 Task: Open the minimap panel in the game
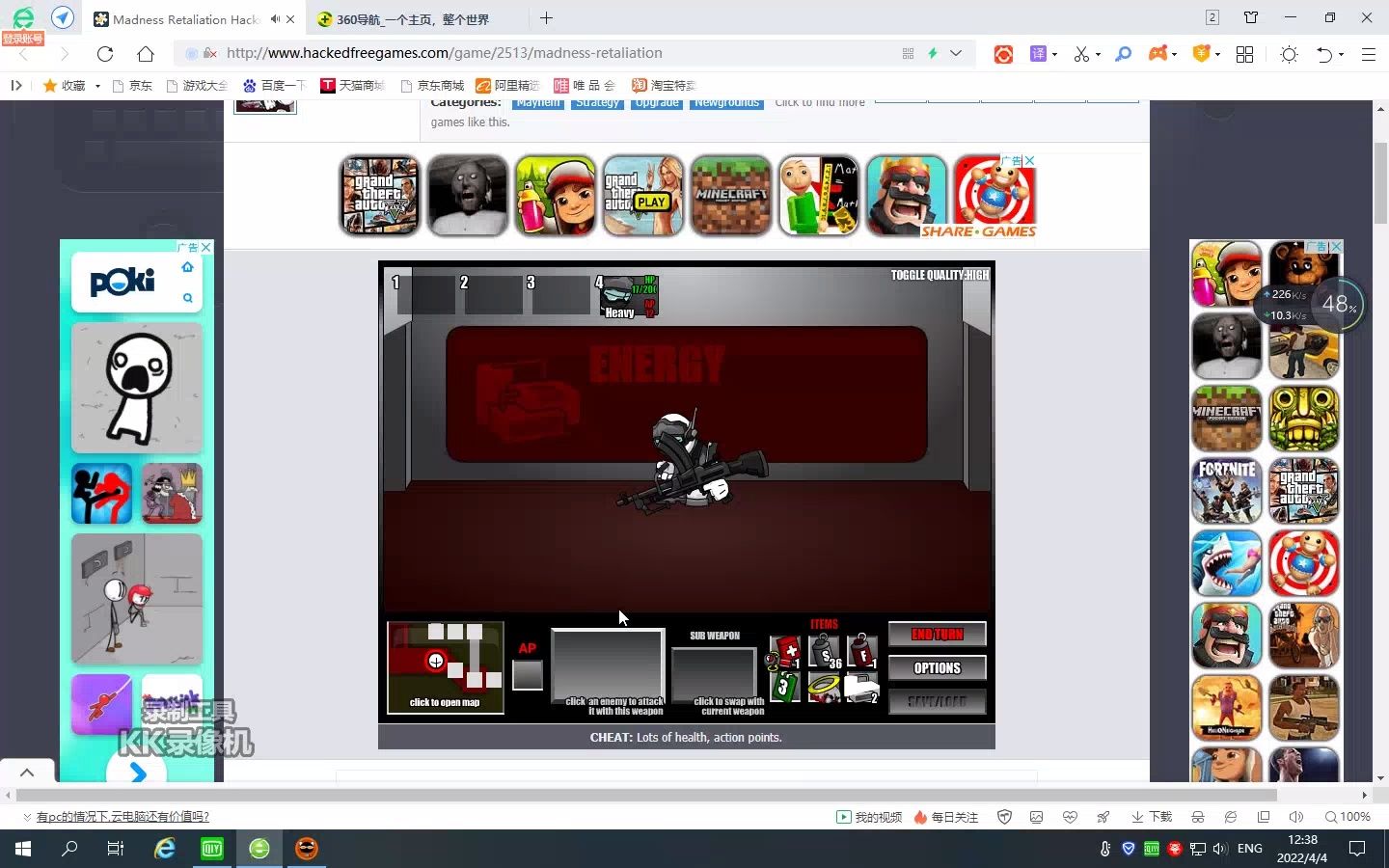pyautogui.click(x=446, y=667)
